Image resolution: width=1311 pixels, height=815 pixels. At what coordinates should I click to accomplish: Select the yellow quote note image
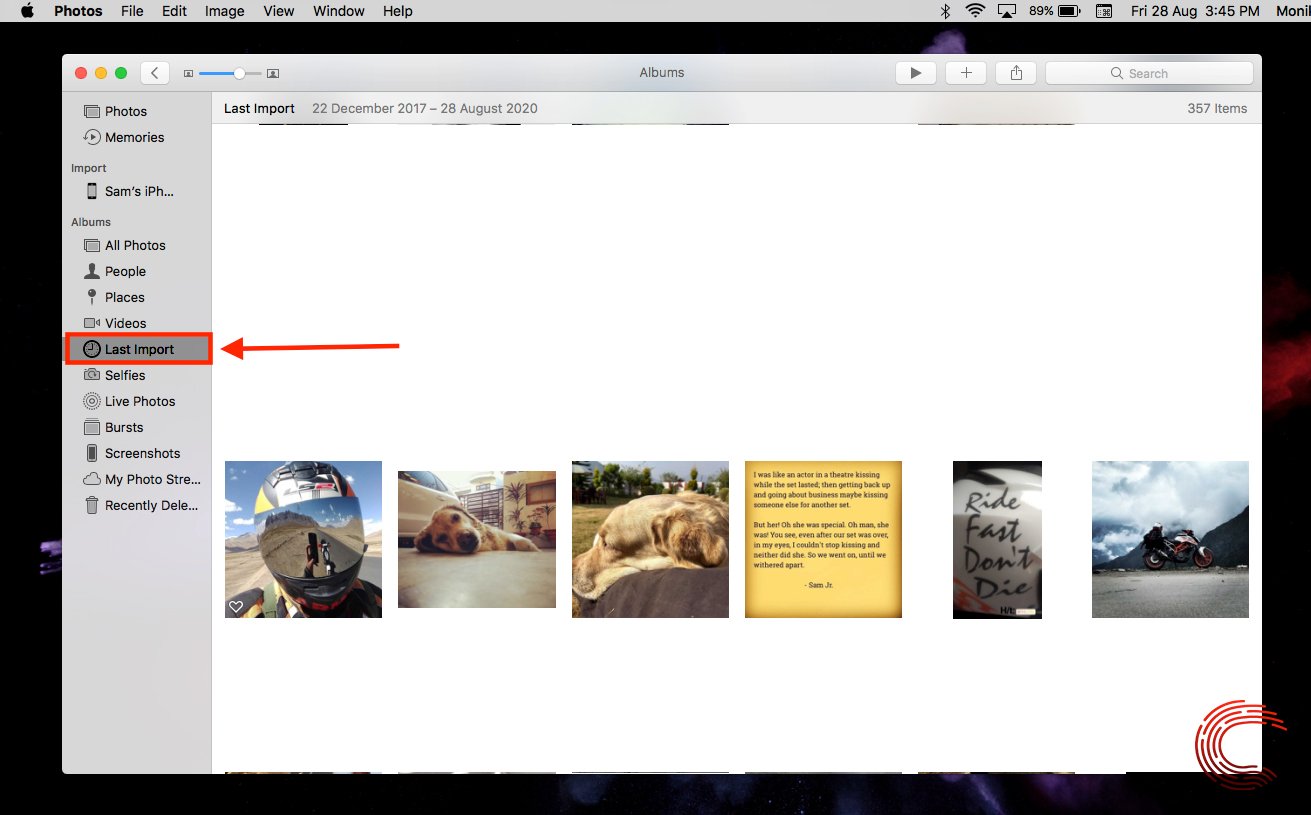[823, 539]
